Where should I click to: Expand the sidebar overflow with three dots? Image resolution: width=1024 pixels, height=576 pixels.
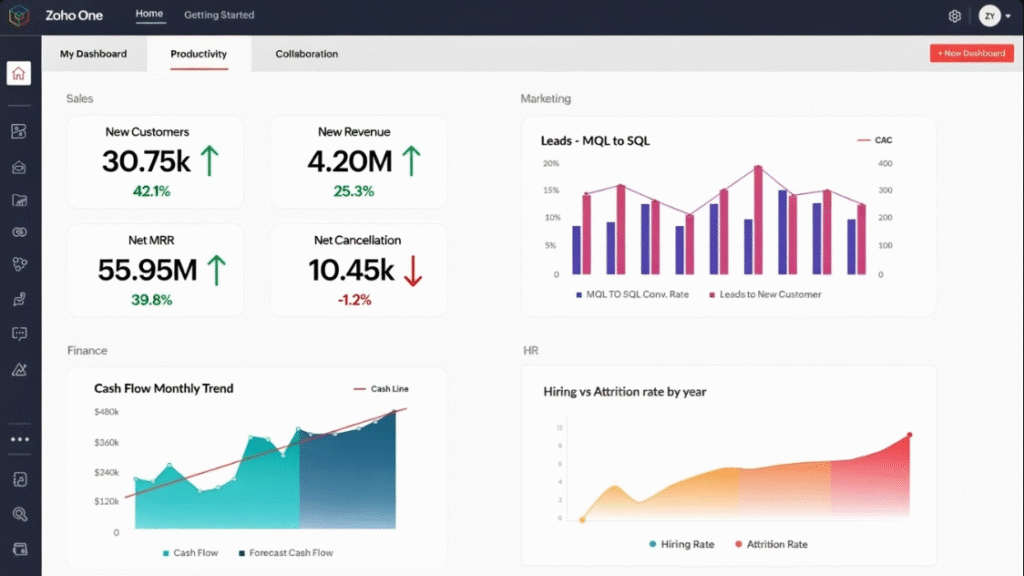click(18, 438)
